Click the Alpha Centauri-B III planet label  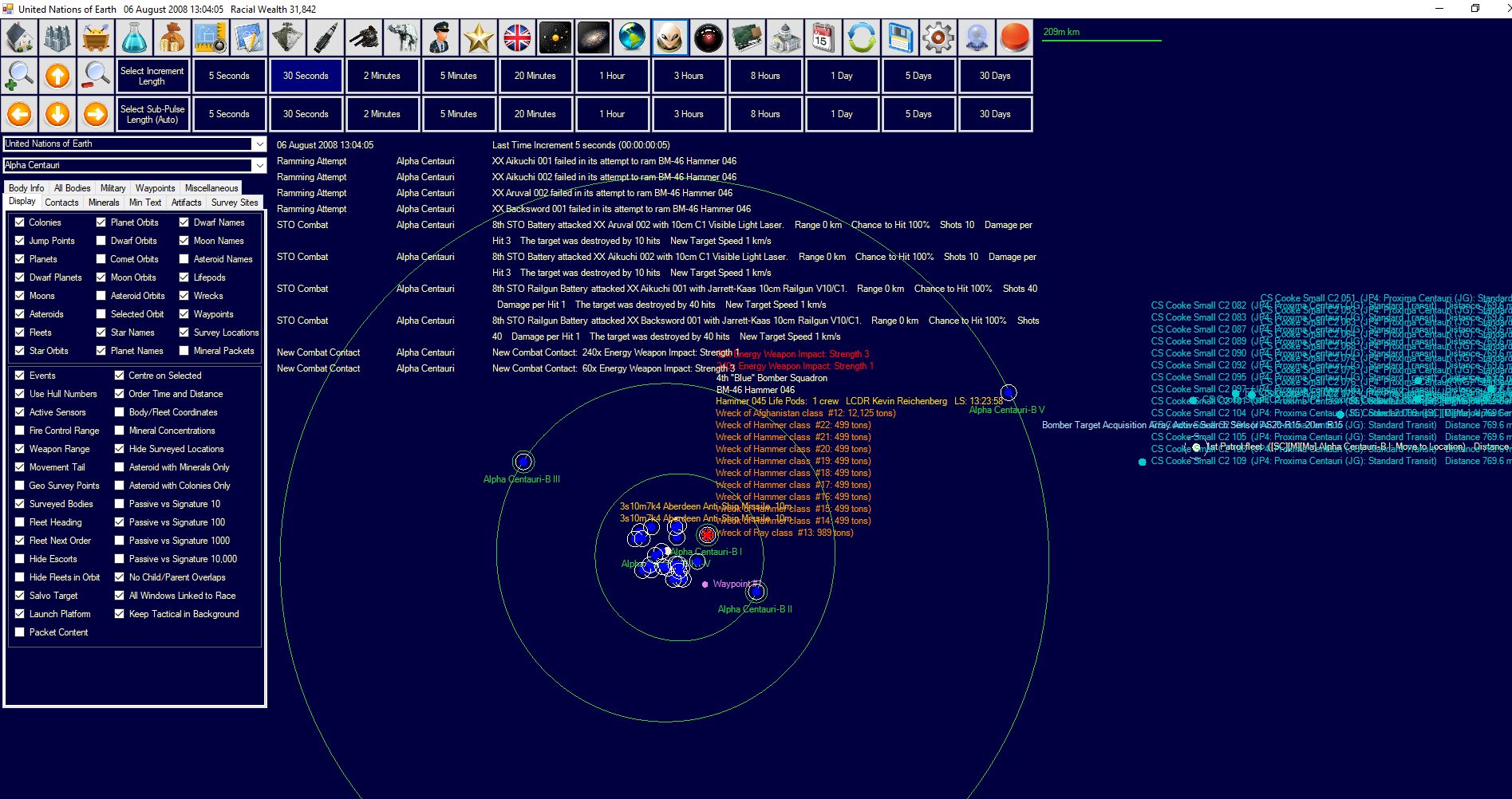[522, 479]
